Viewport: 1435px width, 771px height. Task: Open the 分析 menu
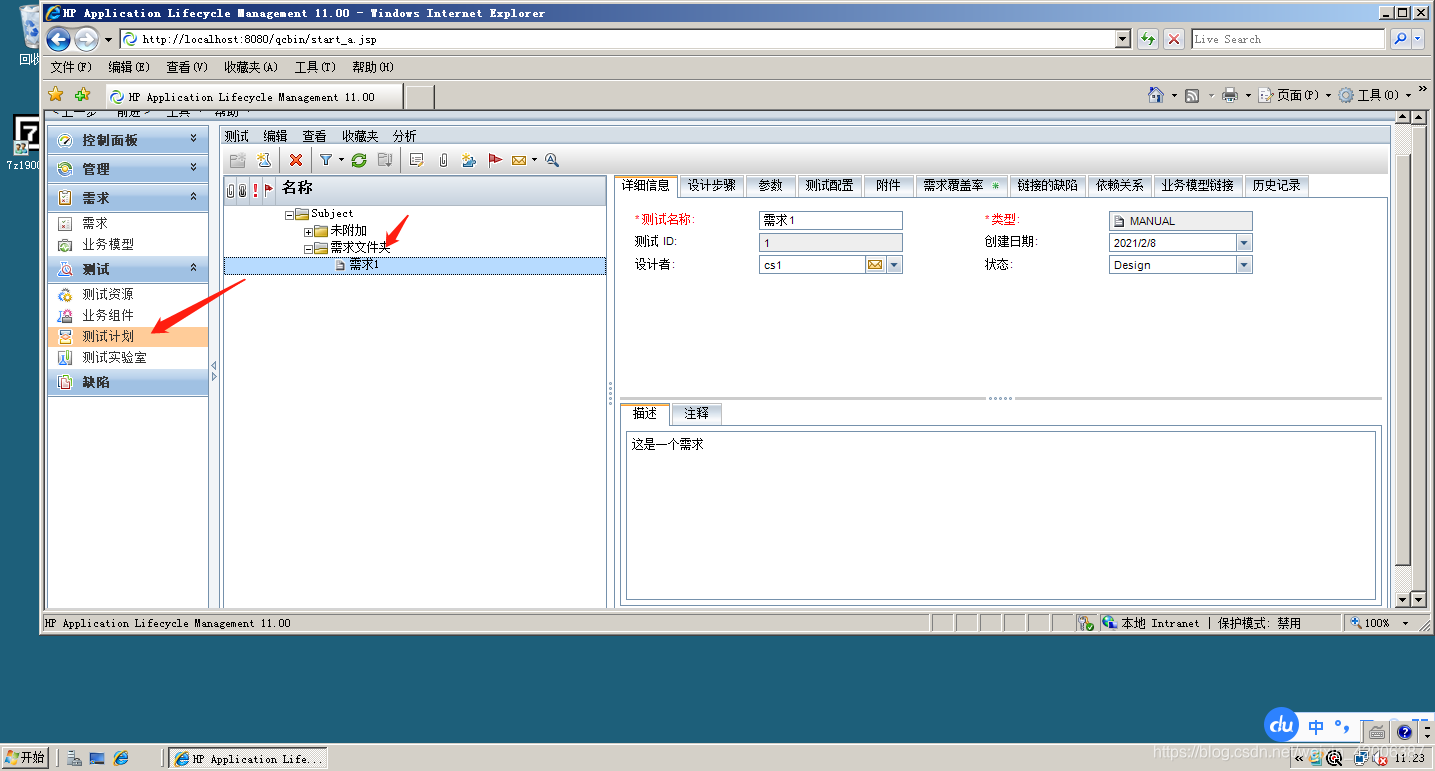point(405,136)
